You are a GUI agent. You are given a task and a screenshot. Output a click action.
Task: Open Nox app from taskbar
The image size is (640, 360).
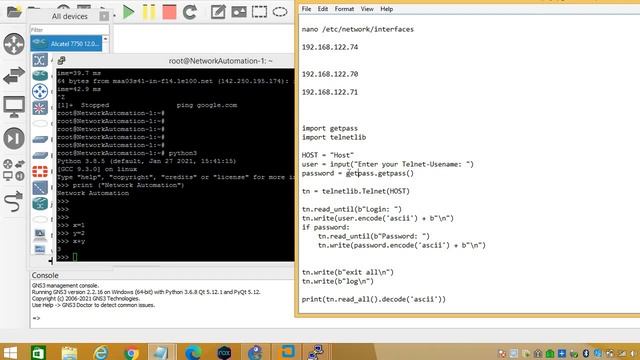tap(224, 352)
